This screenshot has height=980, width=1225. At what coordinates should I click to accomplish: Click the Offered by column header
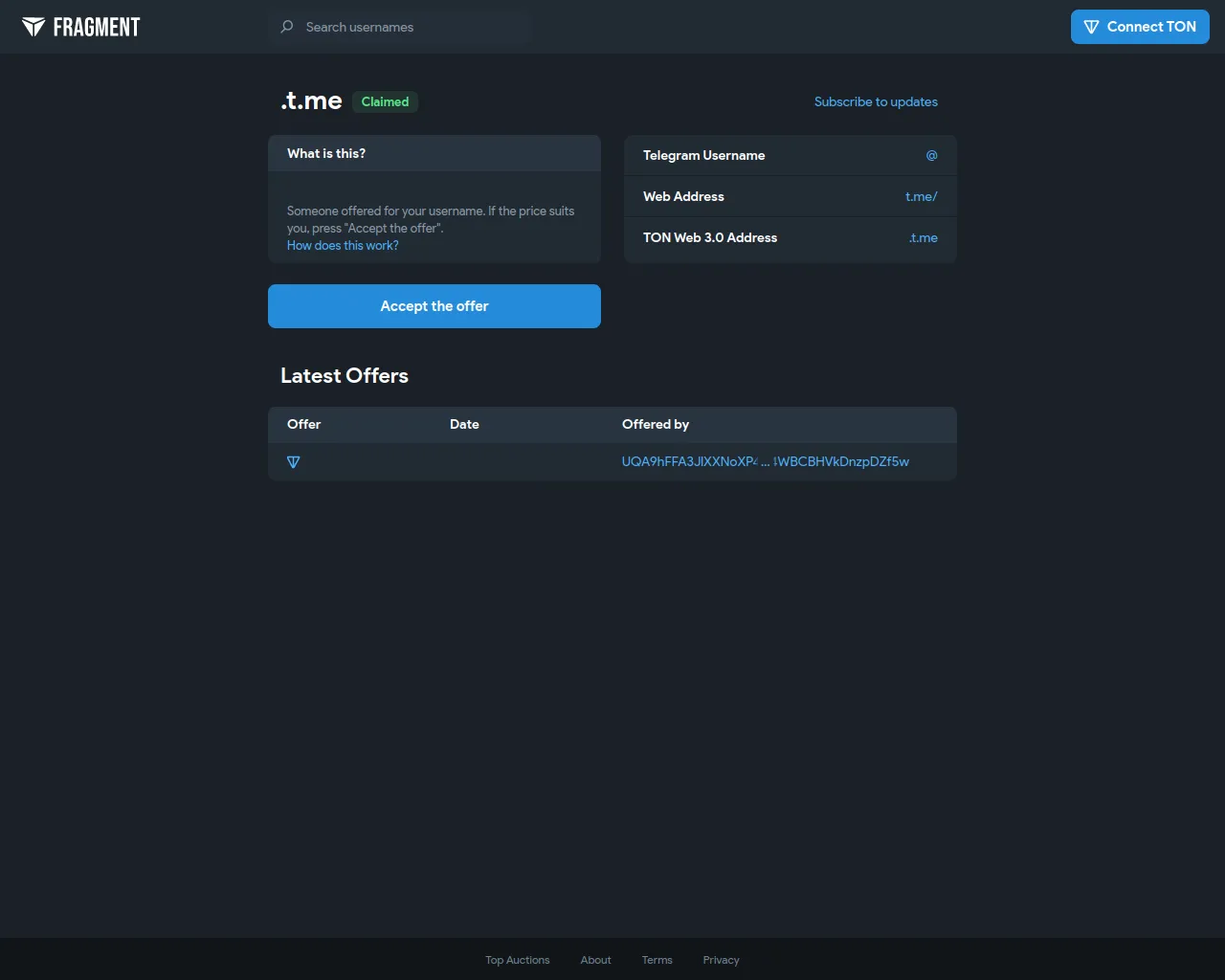click(x=656, y=424)
